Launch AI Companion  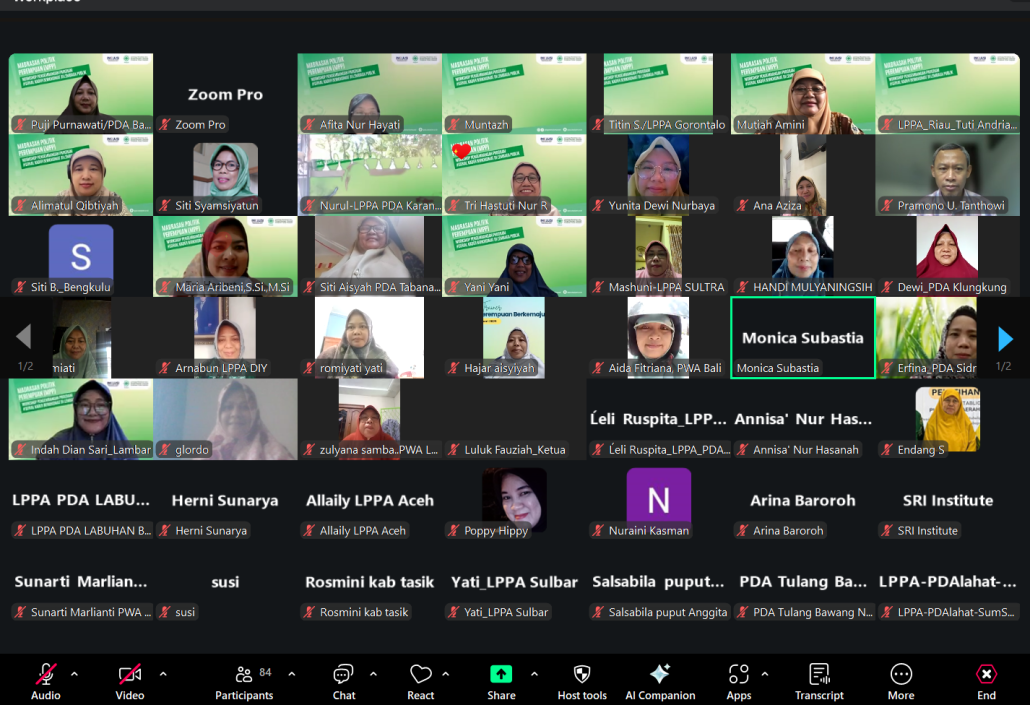point(660,681)
